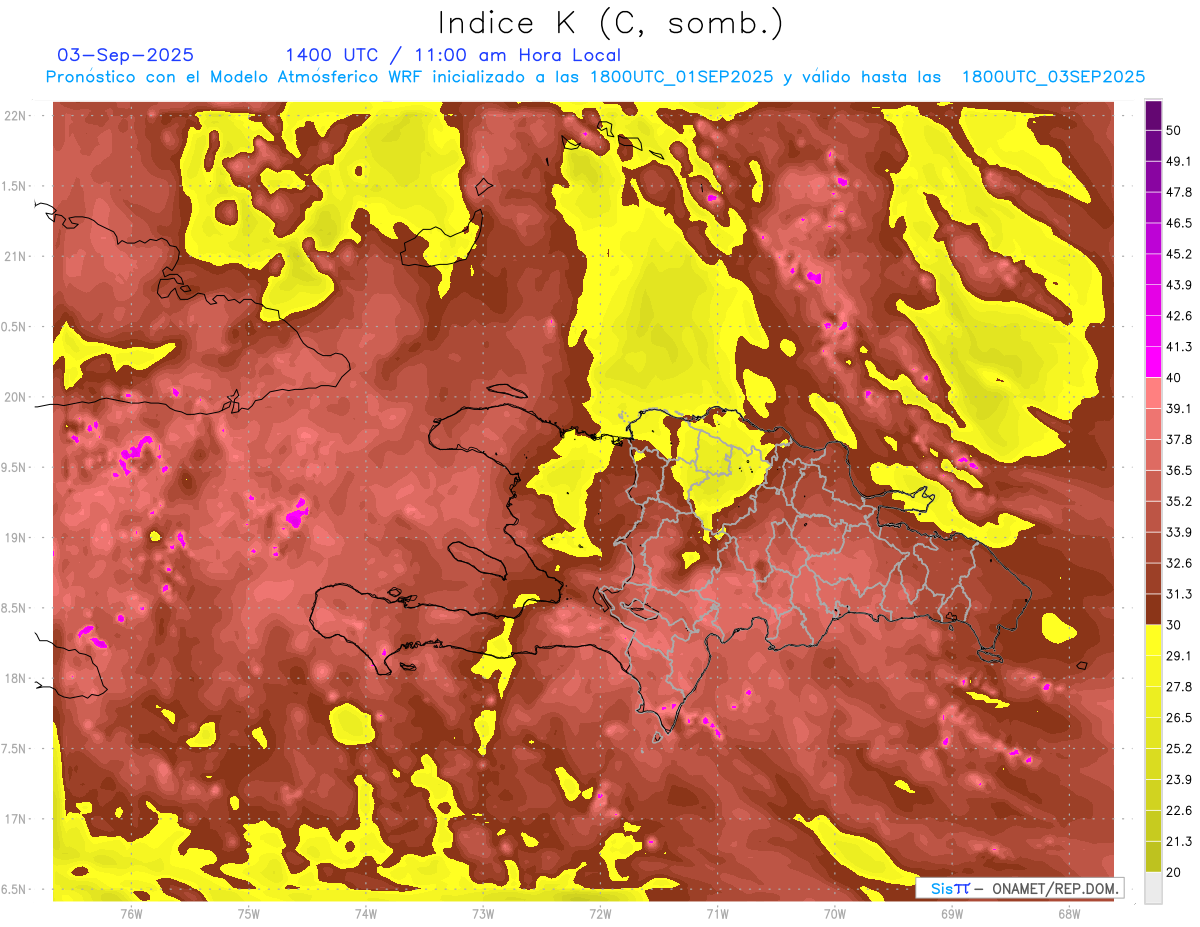Click the colorbar value "25.2"

[x=1179, y=749]
